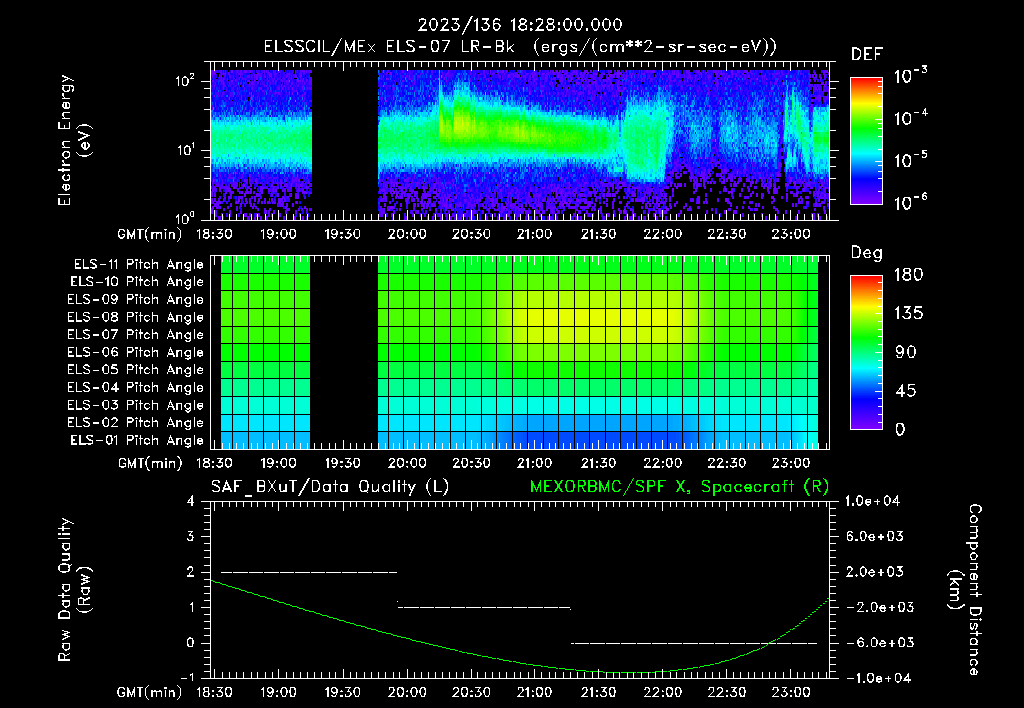Click the 'Deg' color bar heading
1024x708 pixels.
pos(867,253)
